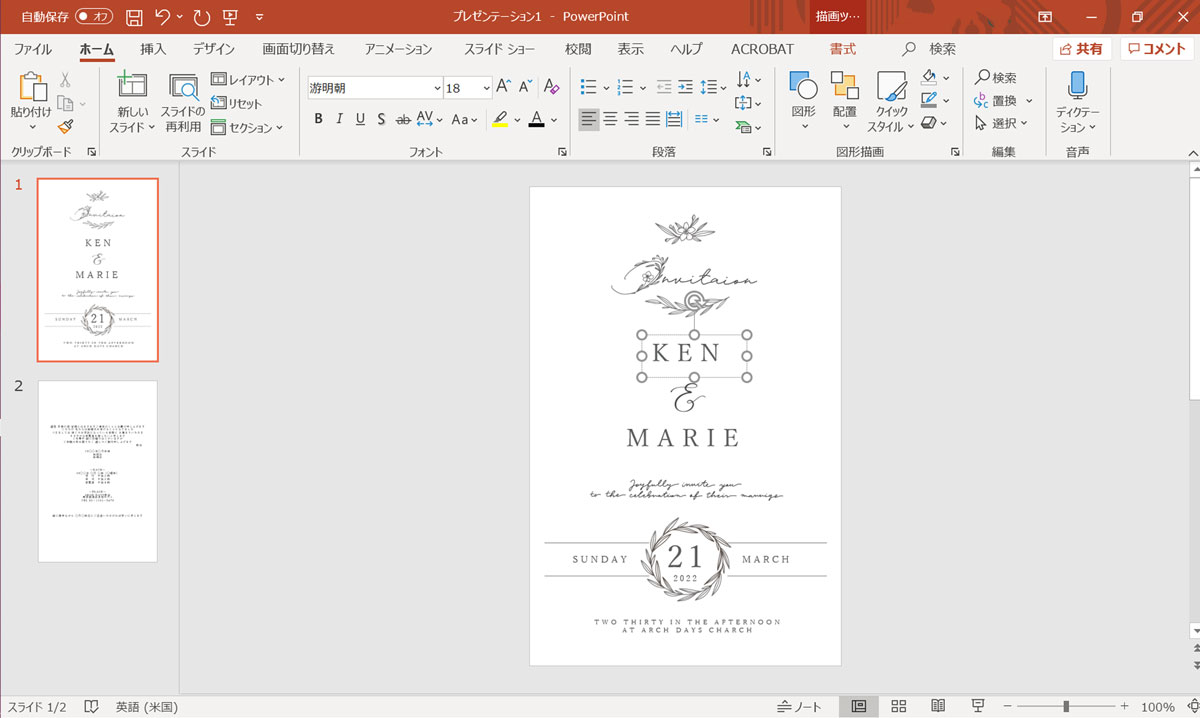
Task: Open the Comments (コメント) button
Action: click(x=1157, y=49)
